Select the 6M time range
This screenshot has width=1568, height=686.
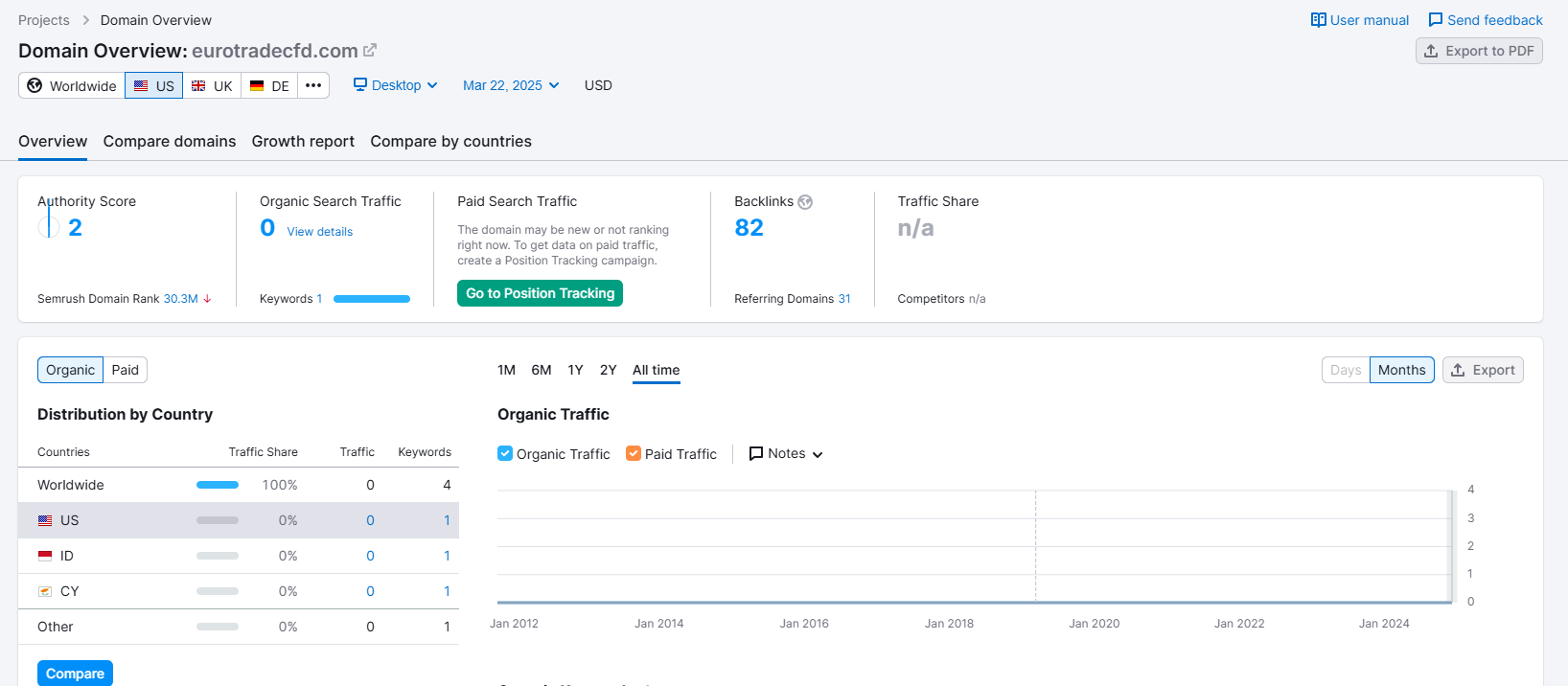[542, 370]
